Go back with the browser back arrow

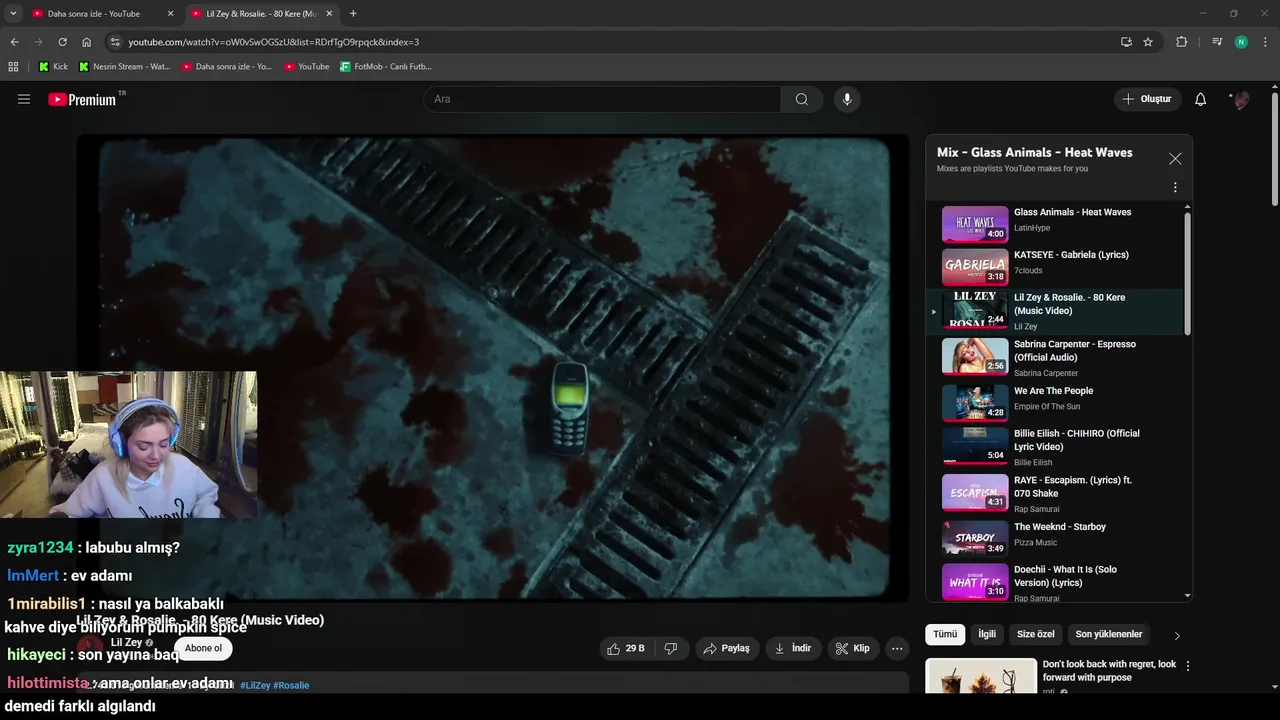point(14,42)
